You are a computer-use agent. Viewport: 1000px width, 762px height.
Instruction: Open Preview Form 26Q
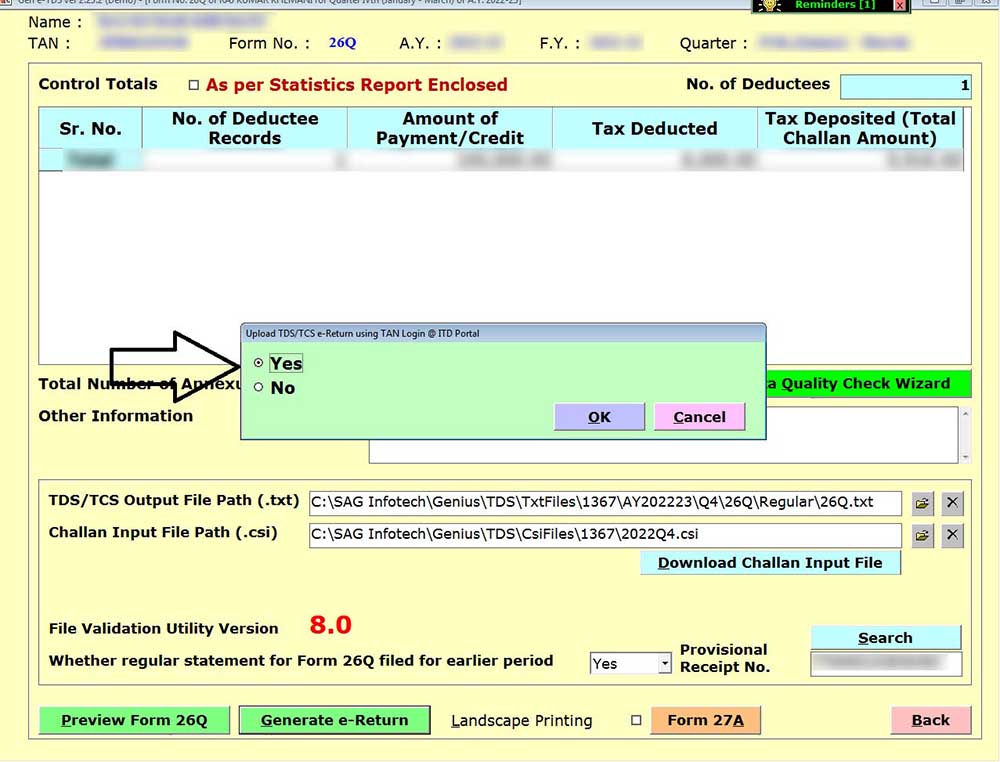[134, 720]
